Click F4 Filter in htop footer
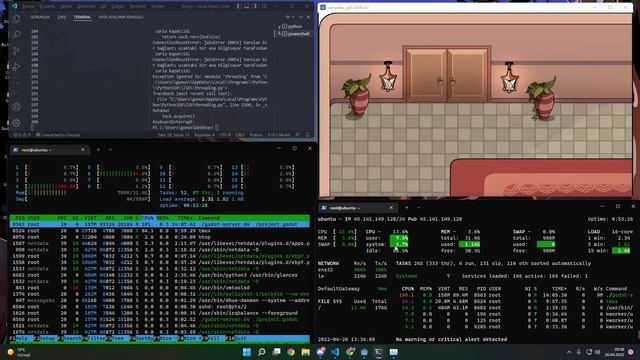This screenshot has height=360, width=640. 93,339
